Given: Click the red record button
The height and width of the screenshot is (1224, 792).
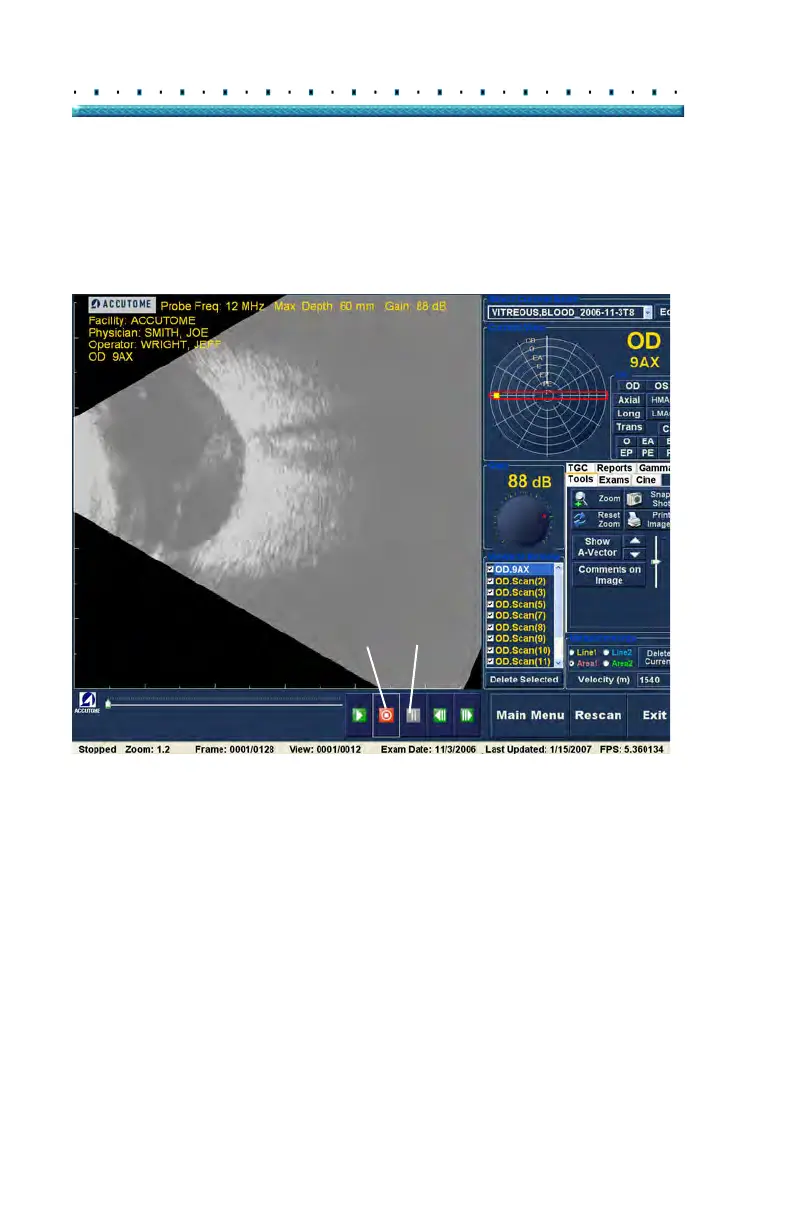Looking at the screenshot, I should (x=386, y=715).
